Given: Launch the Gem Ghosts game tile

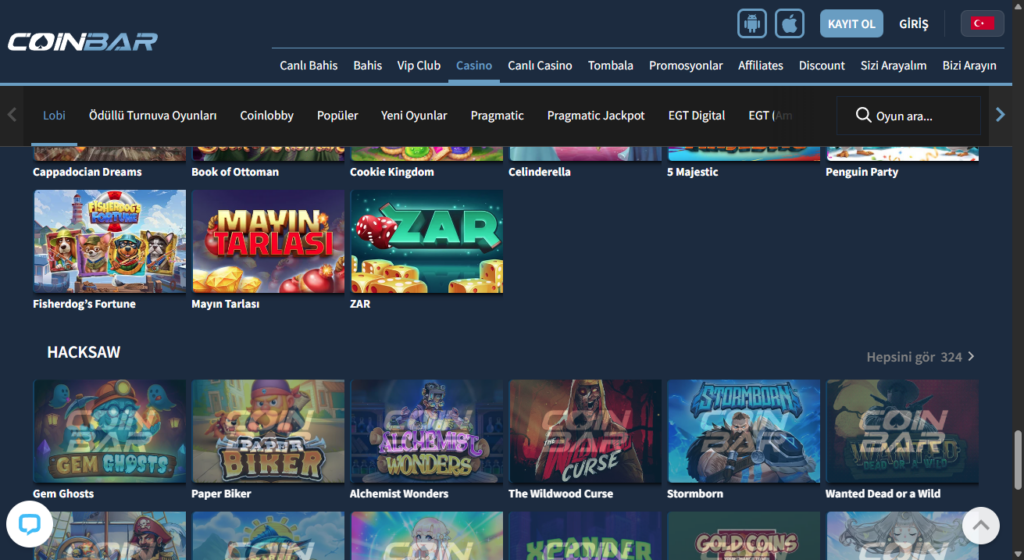Looking at the screenshot, I should pos(110,431).
